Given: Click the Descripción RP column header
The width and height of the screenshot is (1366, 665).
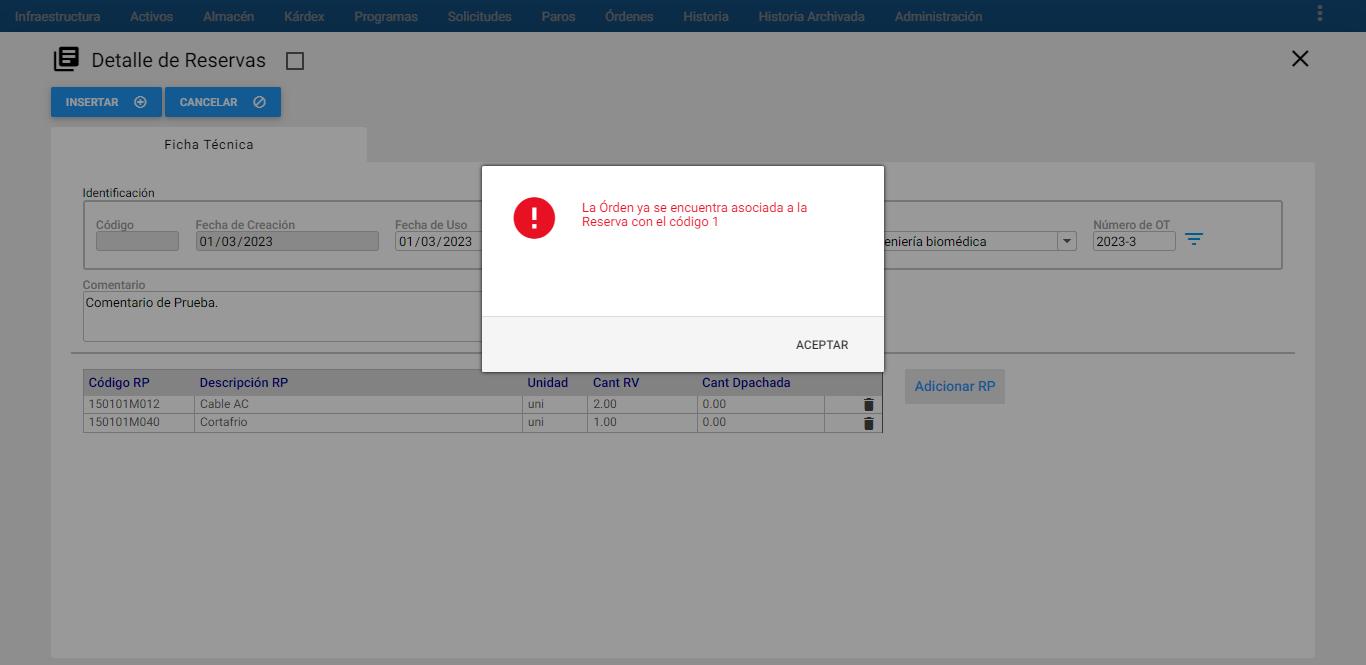Looking at the screenshot, I should [244, 383].
